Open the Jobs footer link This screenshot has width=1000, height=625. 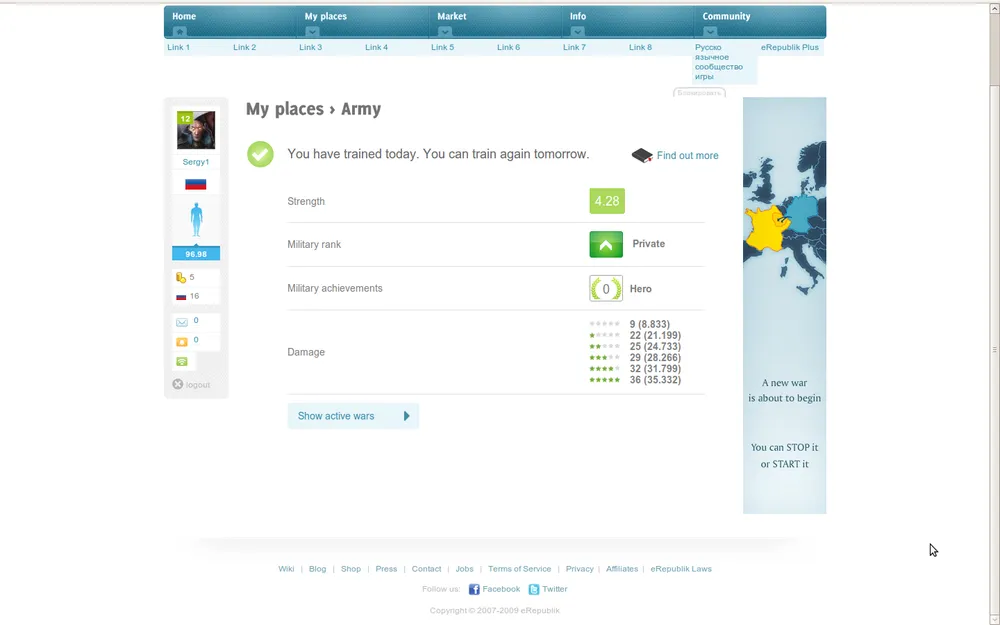(x=464, y=569)
